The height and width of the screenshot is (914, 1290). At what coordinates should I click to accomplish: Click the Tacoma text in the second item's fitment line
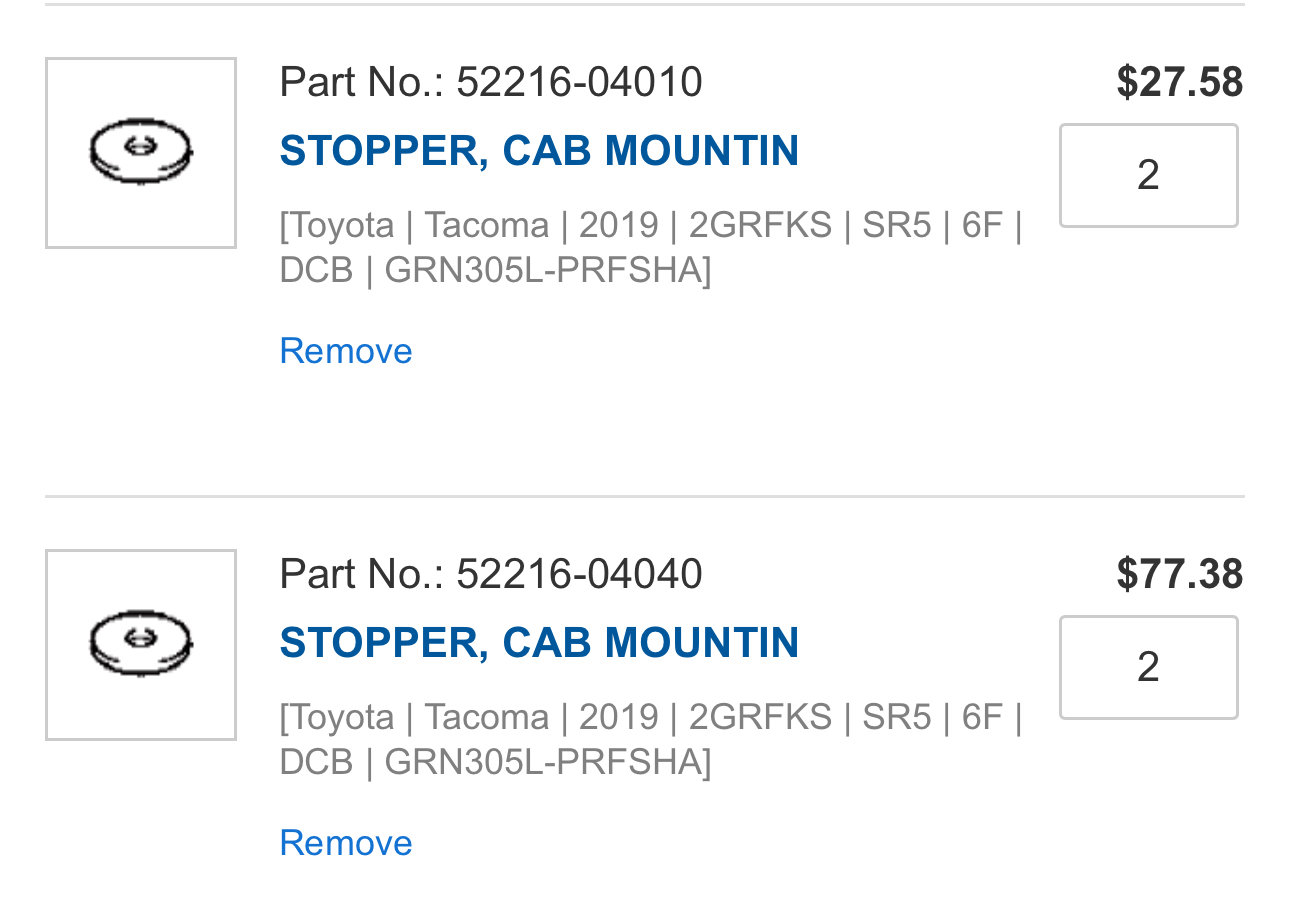487,717
